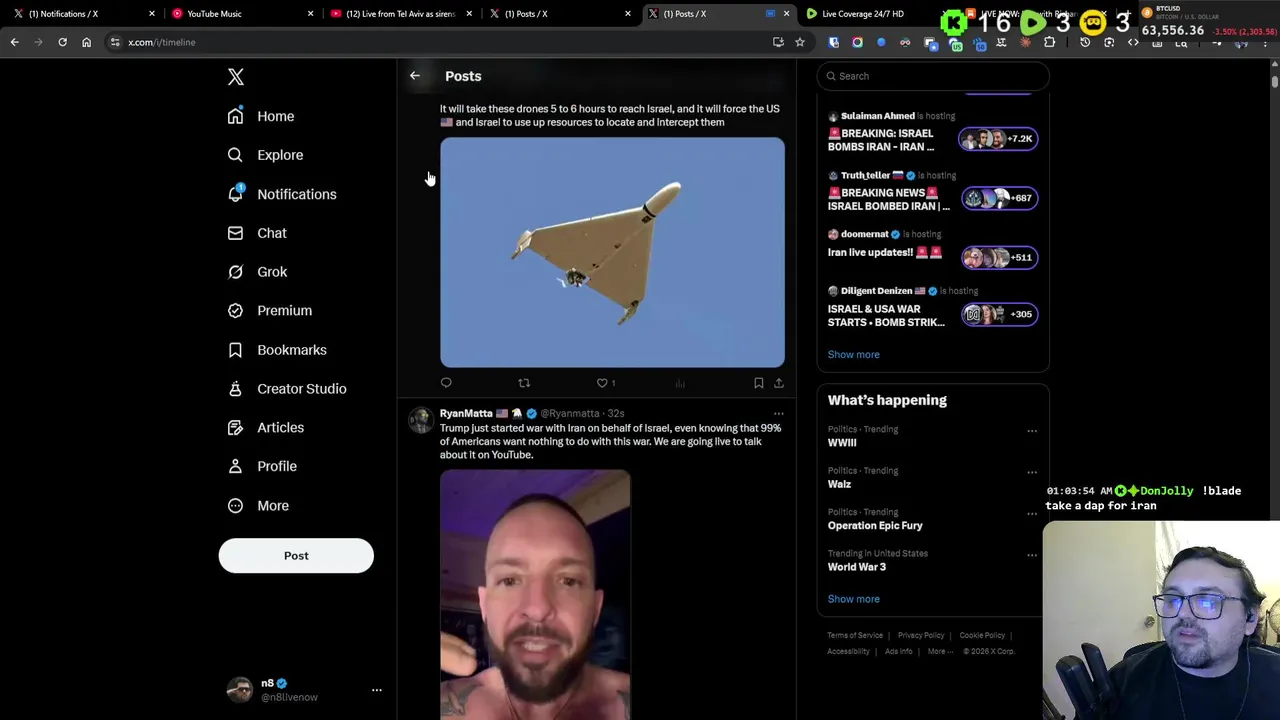Share the drone post
Viewport: 1280px width, 720px height.
click(778, 383)
